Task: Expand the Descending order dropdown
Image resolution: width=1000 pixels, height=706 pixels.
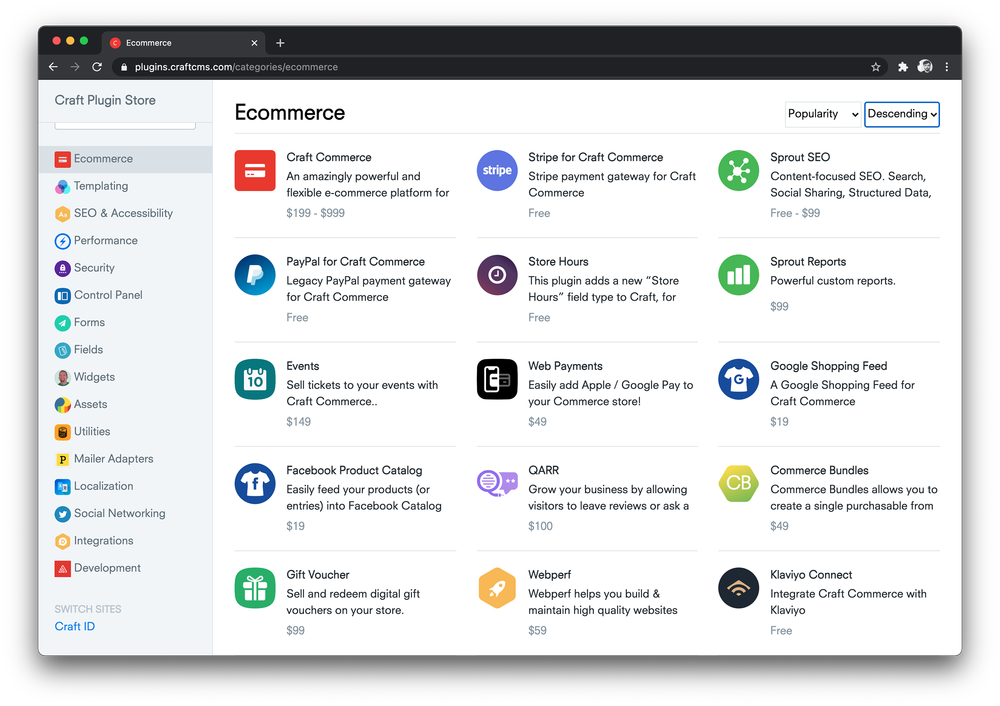Action: tap(902, 114)
